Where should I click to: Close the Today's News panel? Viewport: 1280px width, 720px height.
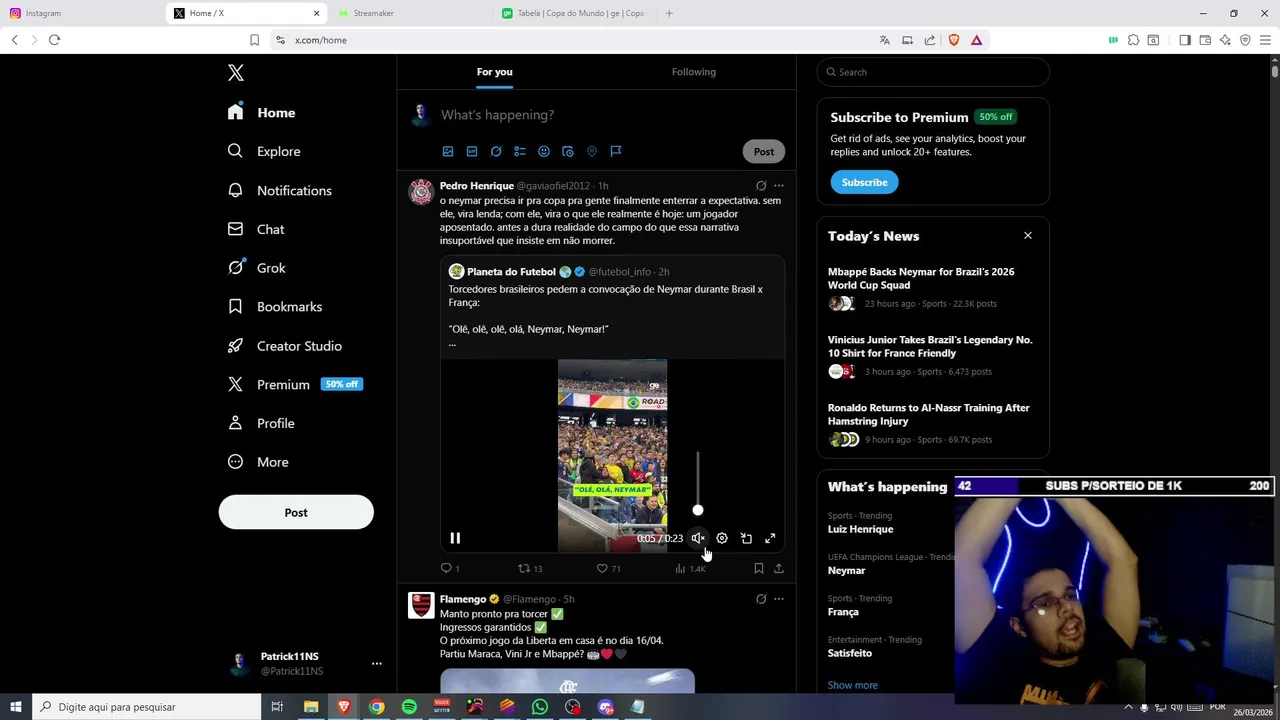1027,236
